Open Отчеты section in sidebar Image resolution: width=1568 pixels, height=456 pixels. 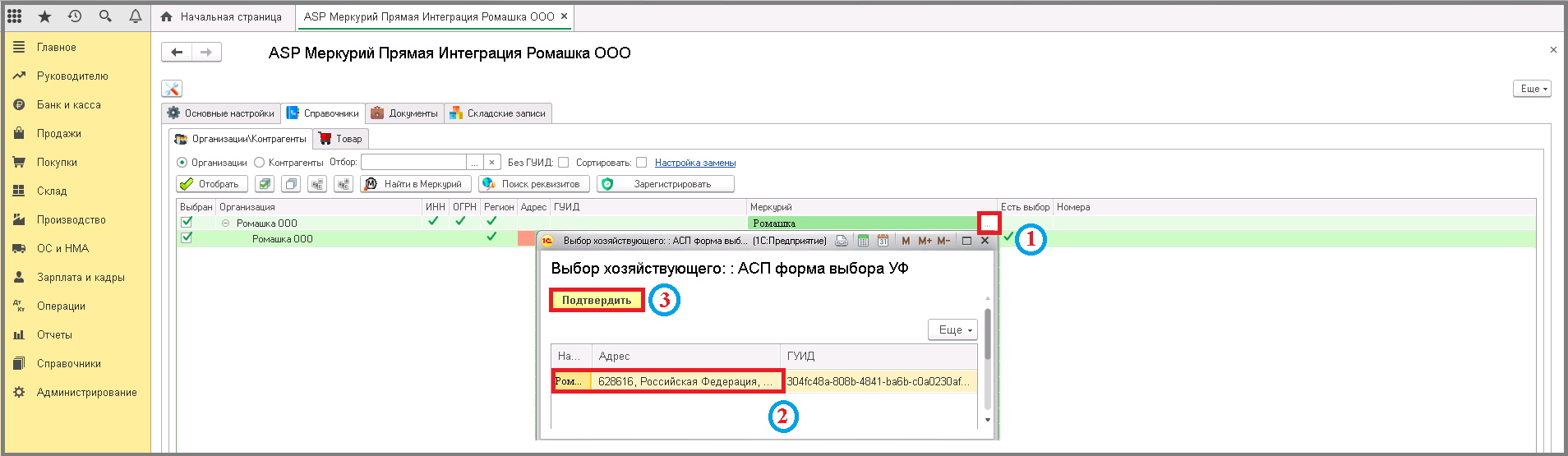[54, 335]
